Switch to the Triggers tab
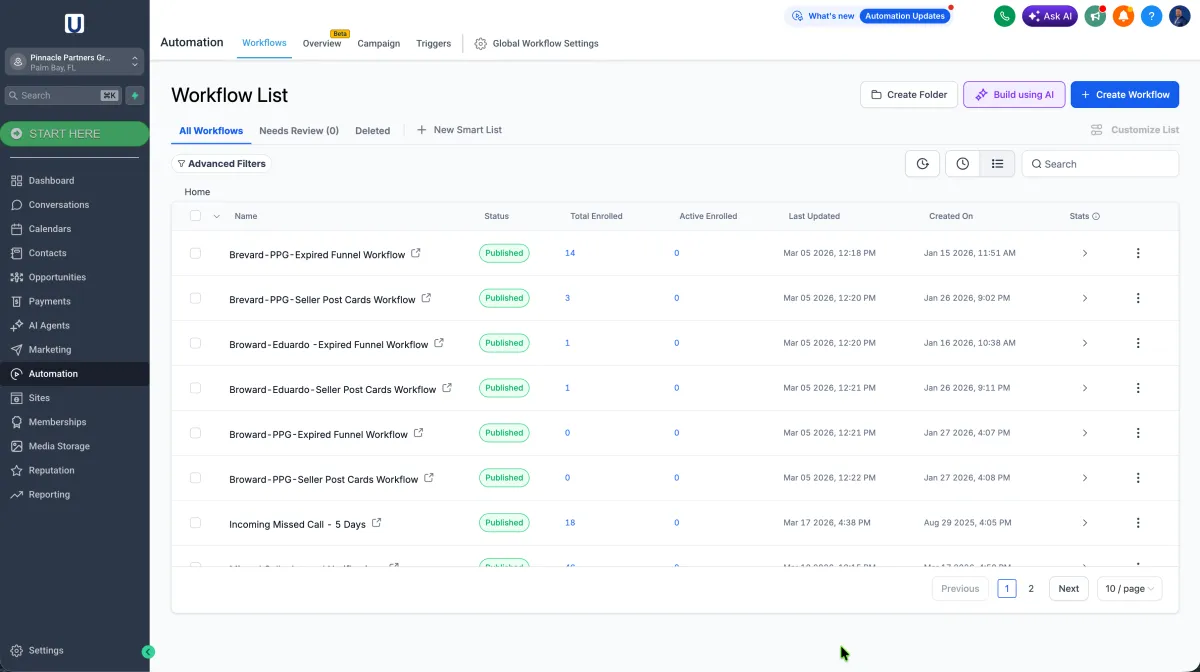Image resolution: width=1200 pixels, height=672 pixels. pos(433,44)
